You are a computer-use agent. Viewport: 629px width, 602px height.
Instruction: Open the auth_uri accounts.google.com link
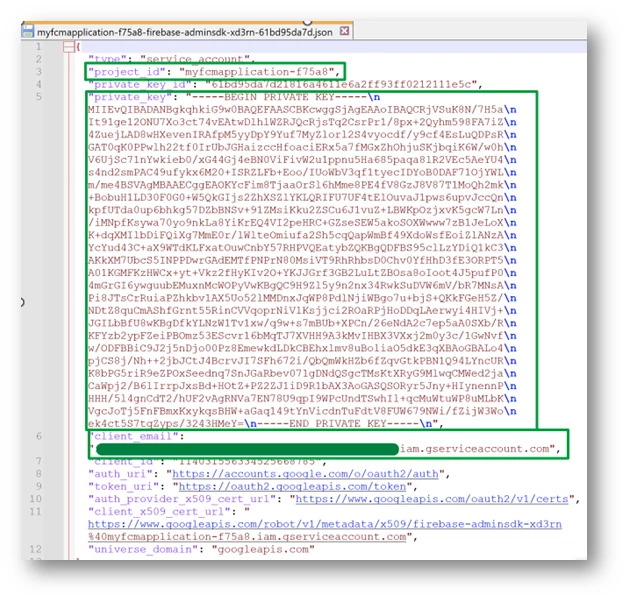(305, 474)
